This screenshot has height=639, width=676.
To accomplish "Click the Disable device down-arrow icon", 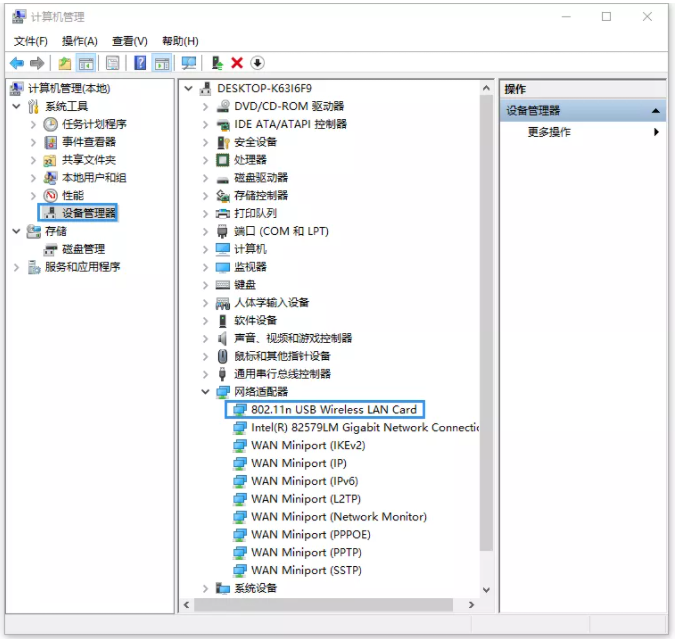I will coord(257,63).
